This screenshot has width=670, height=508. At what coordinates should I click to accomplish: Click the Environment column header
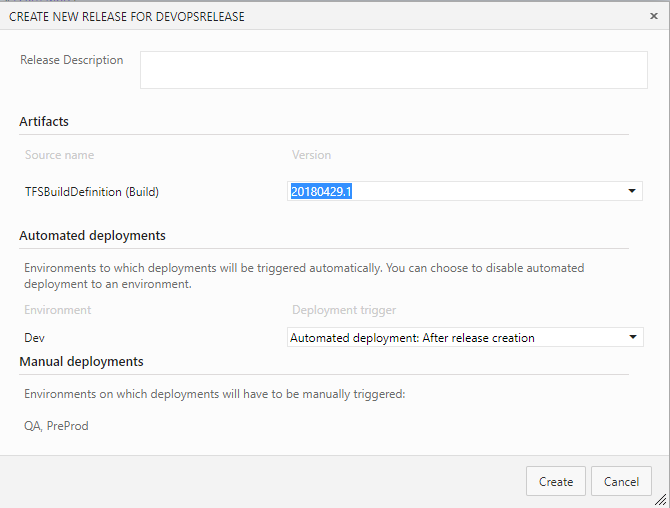[58, 310]
